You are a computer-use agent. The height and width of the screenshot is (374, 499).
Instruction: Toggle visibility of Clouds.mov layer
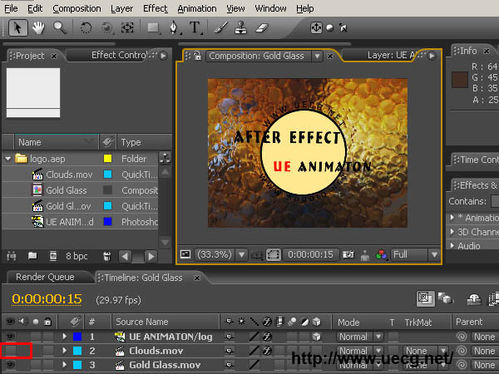[10, 351]
